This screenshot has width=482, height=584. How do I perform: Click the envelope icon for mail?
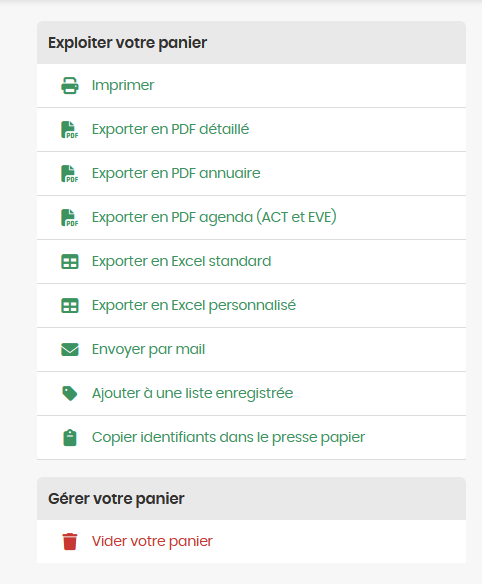pos(70,349)
